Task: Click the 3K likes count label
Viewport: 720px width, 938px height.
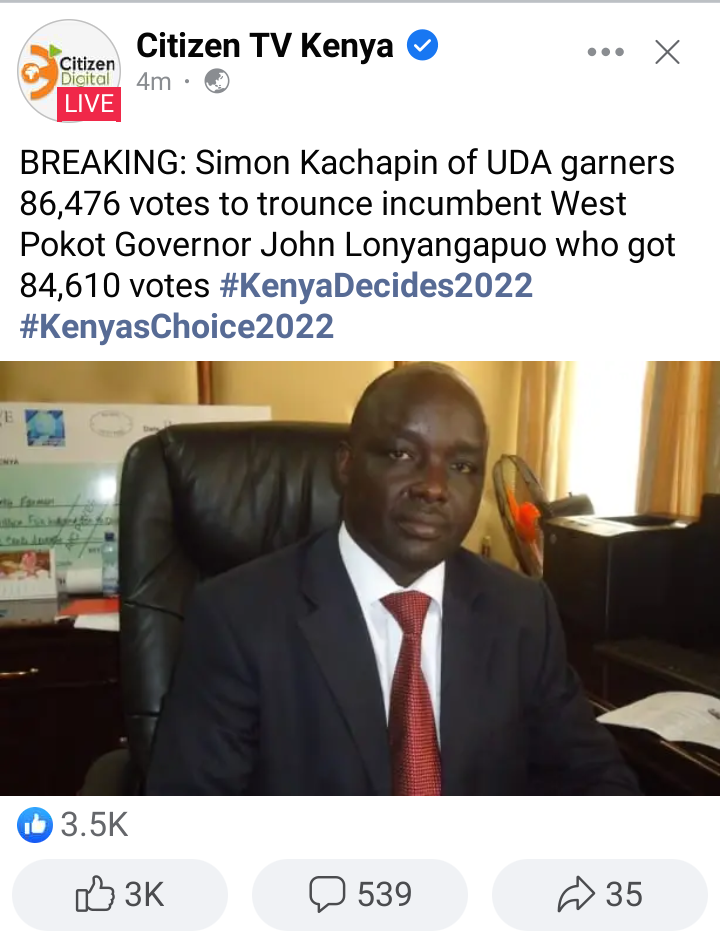Action: (x=144, y=895)
